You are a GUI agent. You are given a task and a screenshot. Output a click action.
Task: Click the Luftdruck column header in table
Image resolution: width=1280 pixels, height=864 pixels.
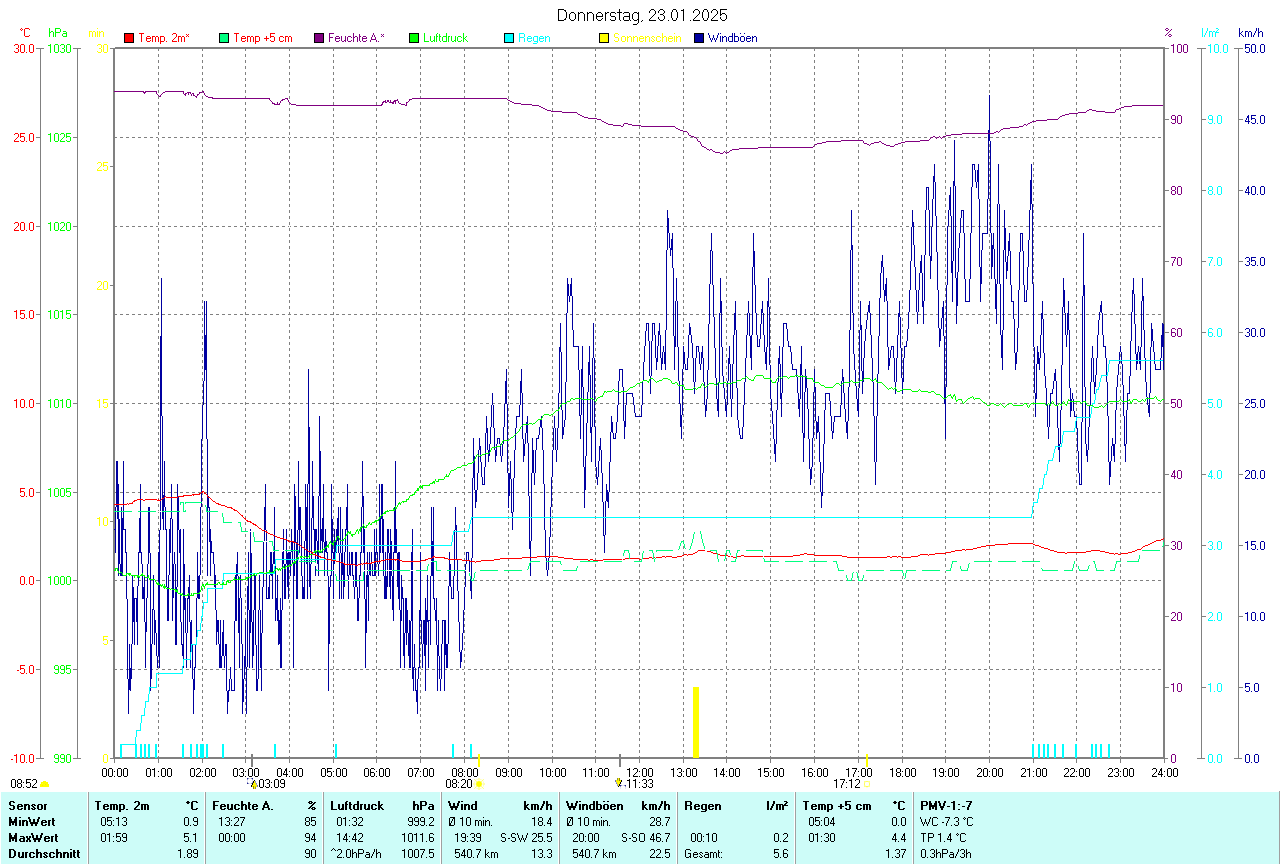point(358,805)
